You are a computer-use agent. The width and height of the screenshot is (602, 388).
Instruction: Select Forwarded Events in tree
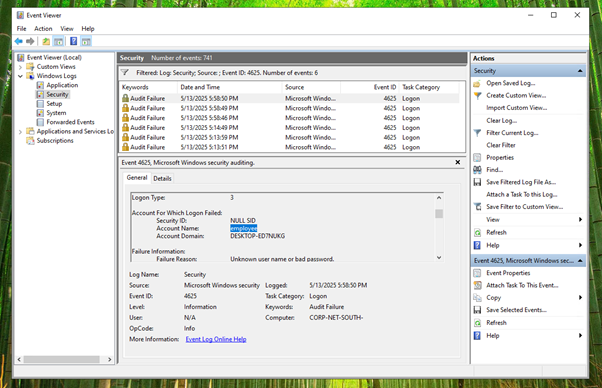click(70, 122)
